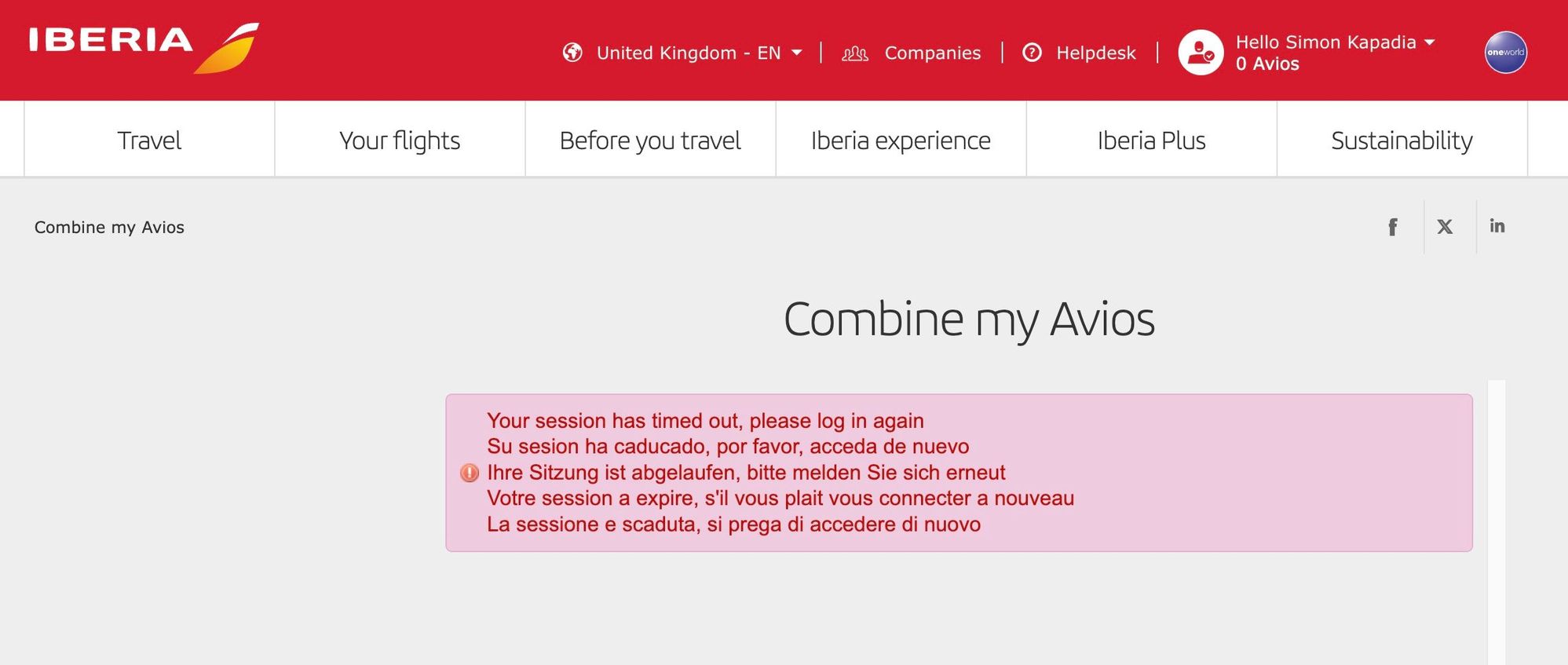Viewport: 1568px width, 665px height.
Task: Click the globe language icon
Action: coord(572,53)
